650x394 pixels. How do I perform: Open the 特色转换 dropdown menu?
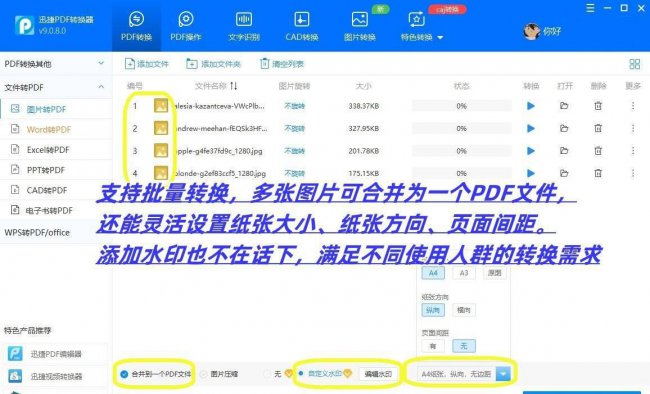[x=422, y=26]
